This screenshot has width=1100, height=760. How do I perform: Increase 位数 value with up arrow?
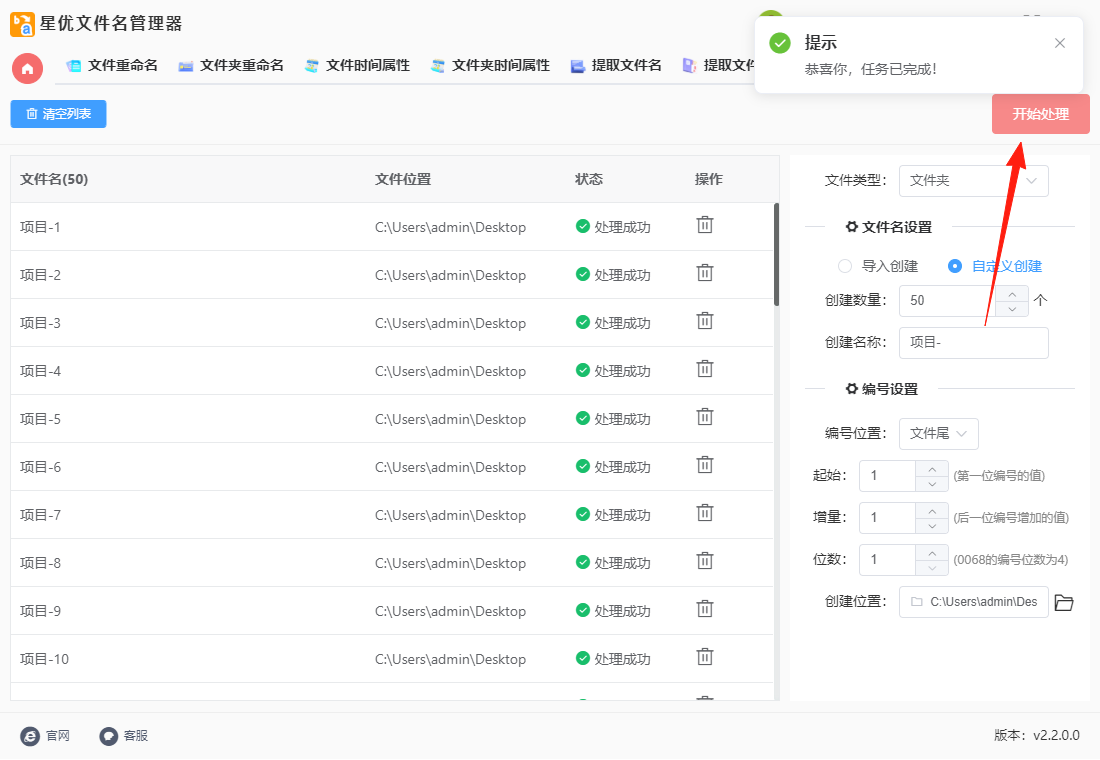tap(932, 552)
